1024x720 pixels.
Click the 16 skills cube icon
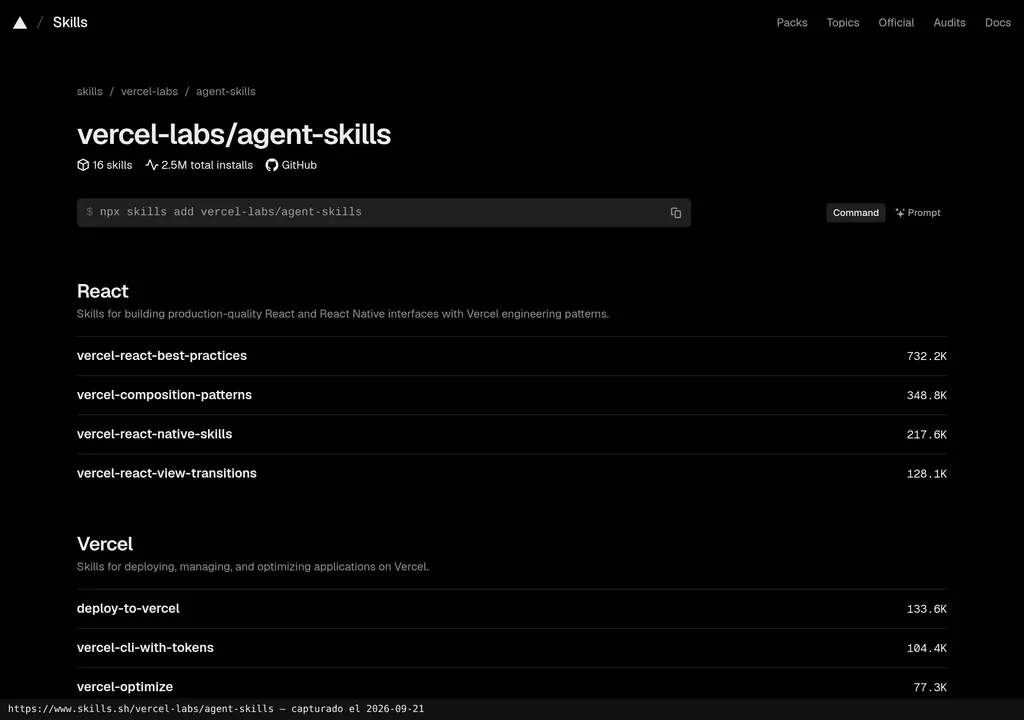click(83, 165)
